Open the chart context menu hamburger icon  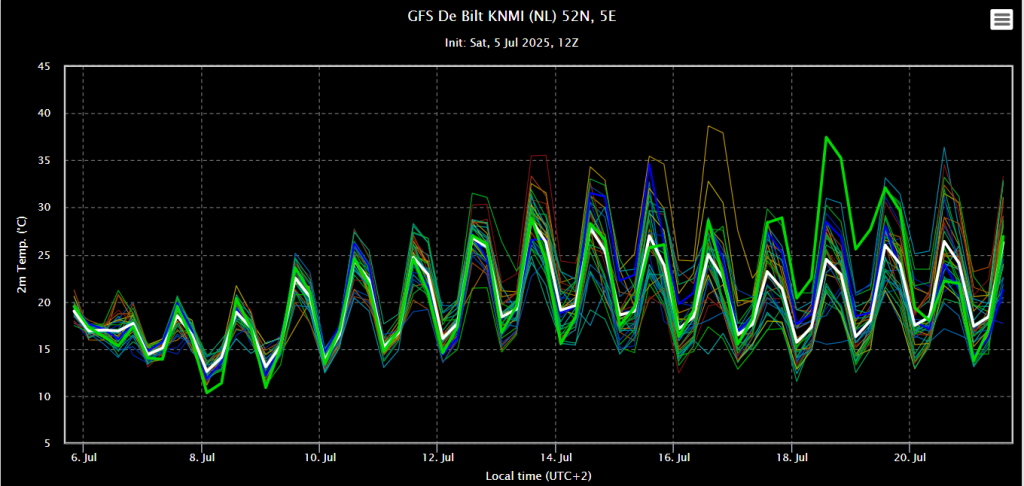click(x=1001, y=20)
